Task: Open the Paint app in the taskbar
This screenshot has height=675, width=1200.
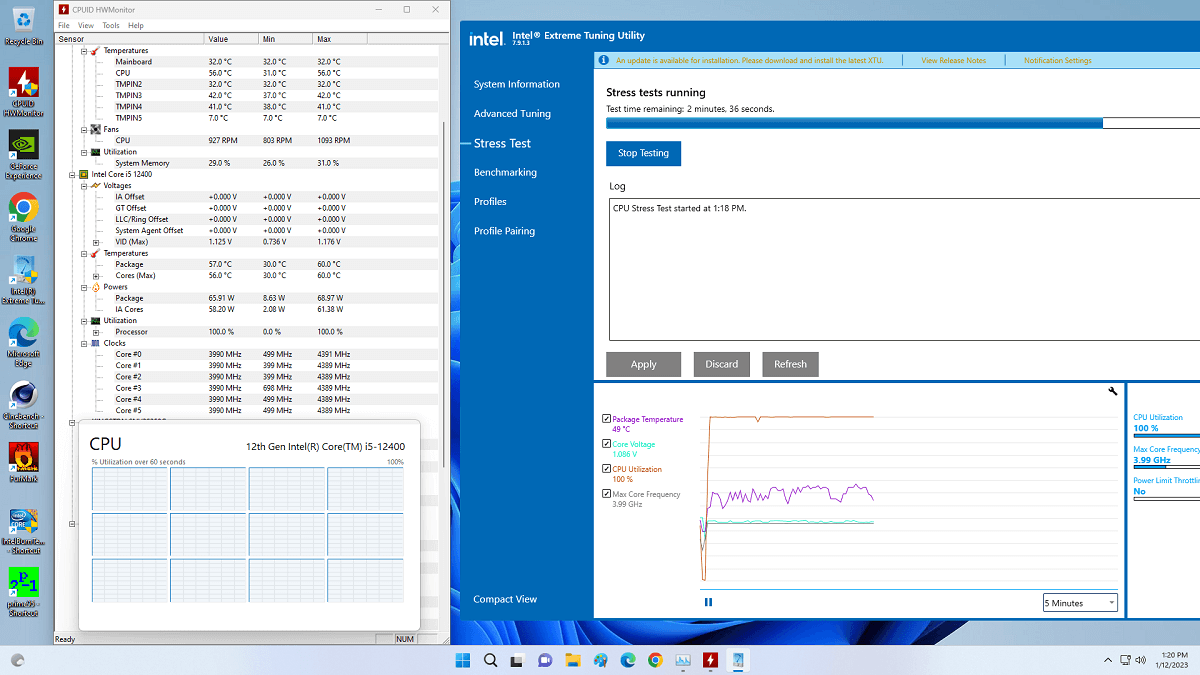Action: point(601,660)
